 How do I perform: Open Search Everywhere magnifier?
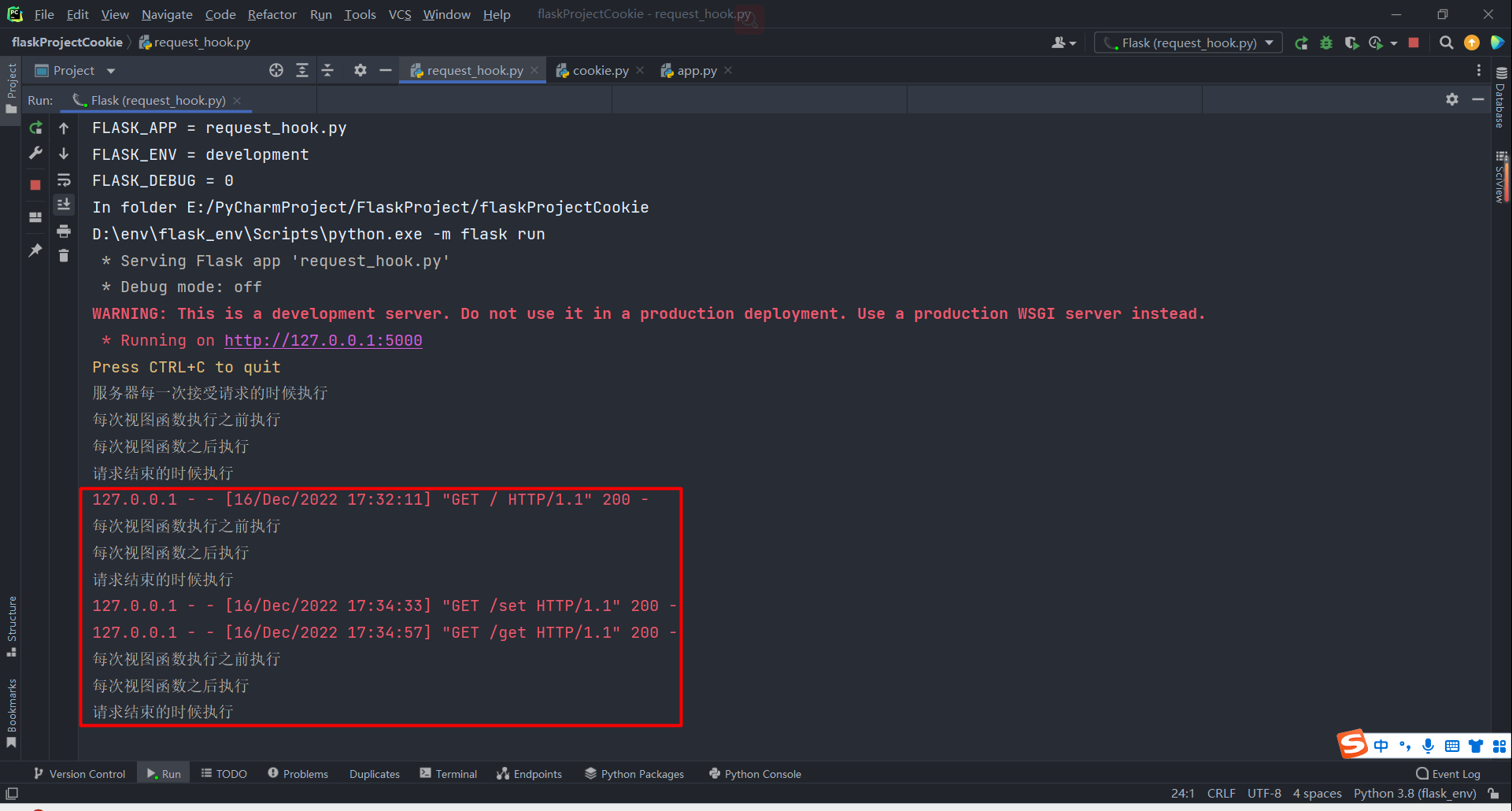[x=1446, y=43]
